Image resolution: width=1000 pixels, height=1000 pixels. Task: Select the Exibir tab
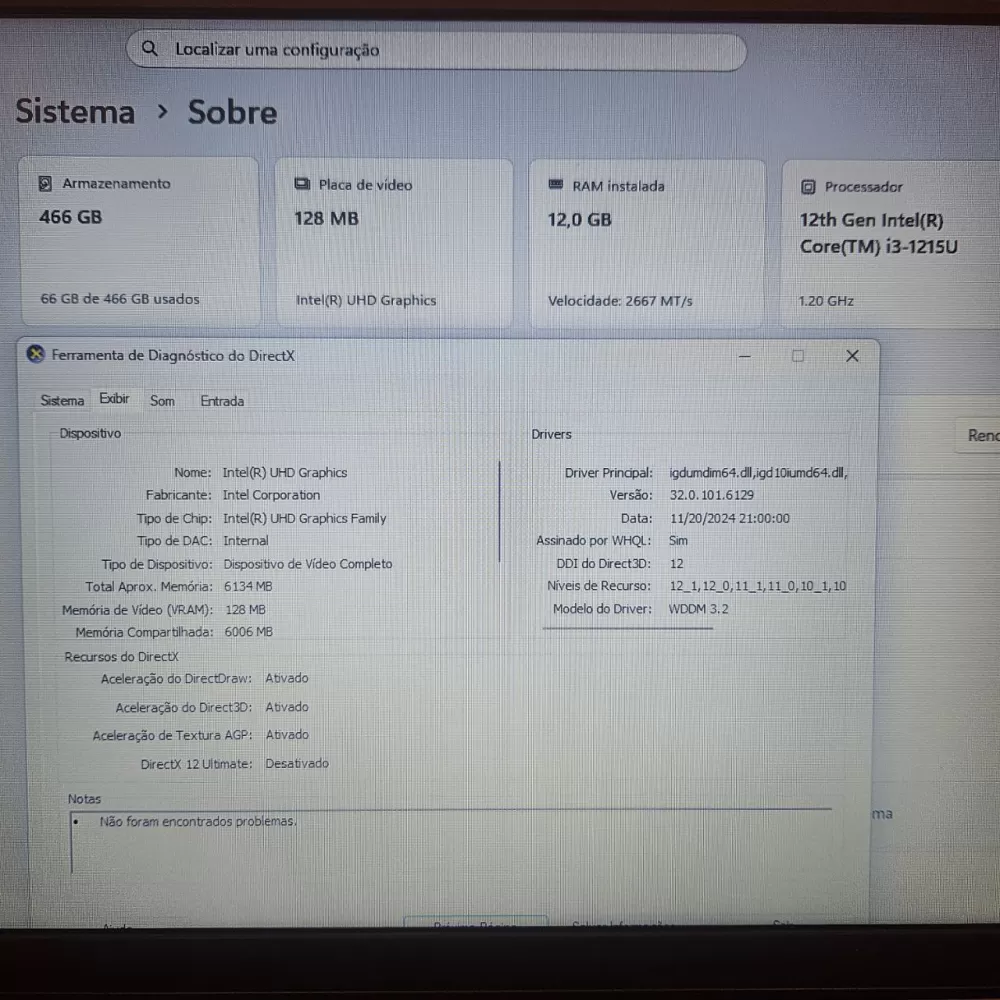[x=114, y=398]
